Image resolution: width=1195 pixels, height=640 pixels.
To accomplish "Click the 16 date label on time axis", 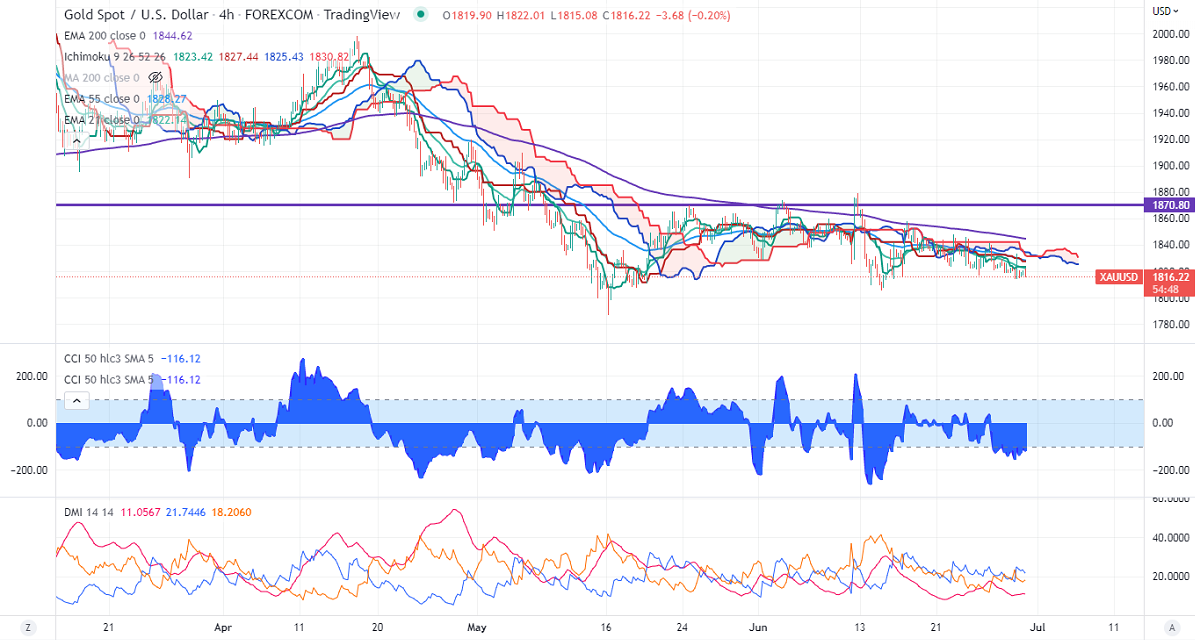I will click(x=607, y=628).
